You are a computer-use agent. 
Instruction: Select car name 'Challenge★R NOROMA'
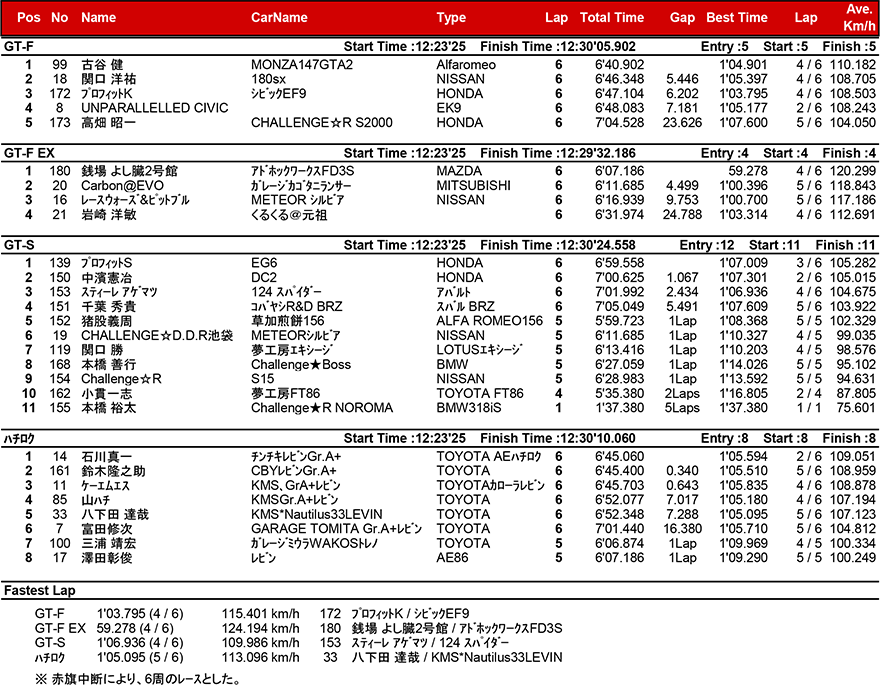[x=322, y=408]
